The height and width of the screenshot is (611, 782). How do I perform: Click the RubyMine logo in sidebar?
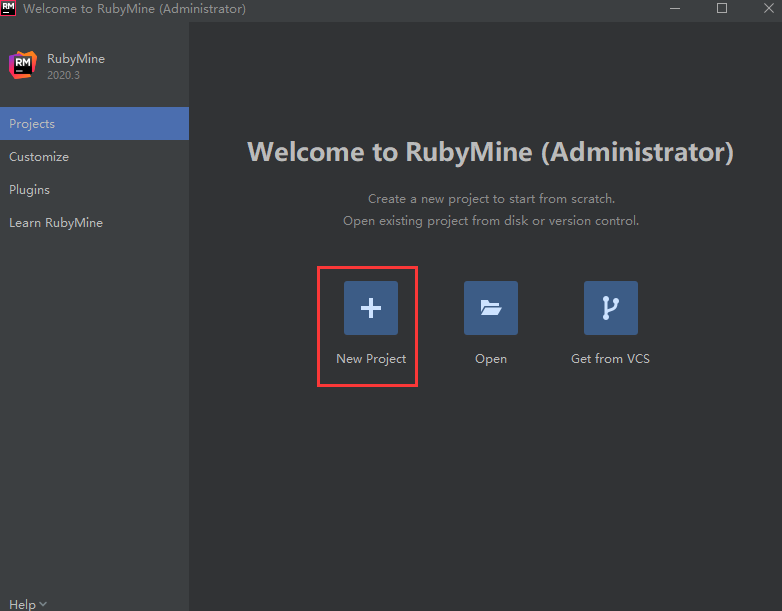(x=22, y=65)
